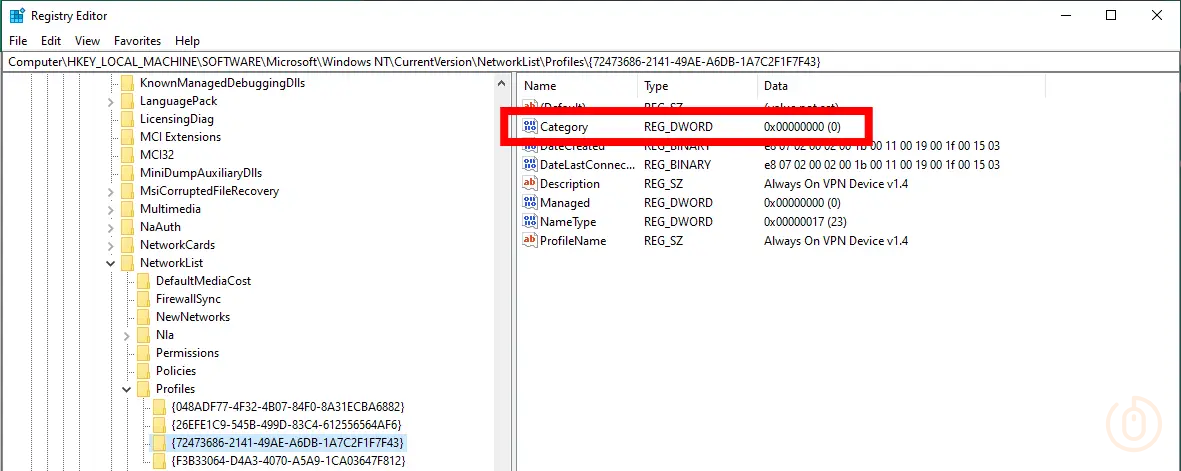
Task: Open the File menu
Action: pos(18,41)
